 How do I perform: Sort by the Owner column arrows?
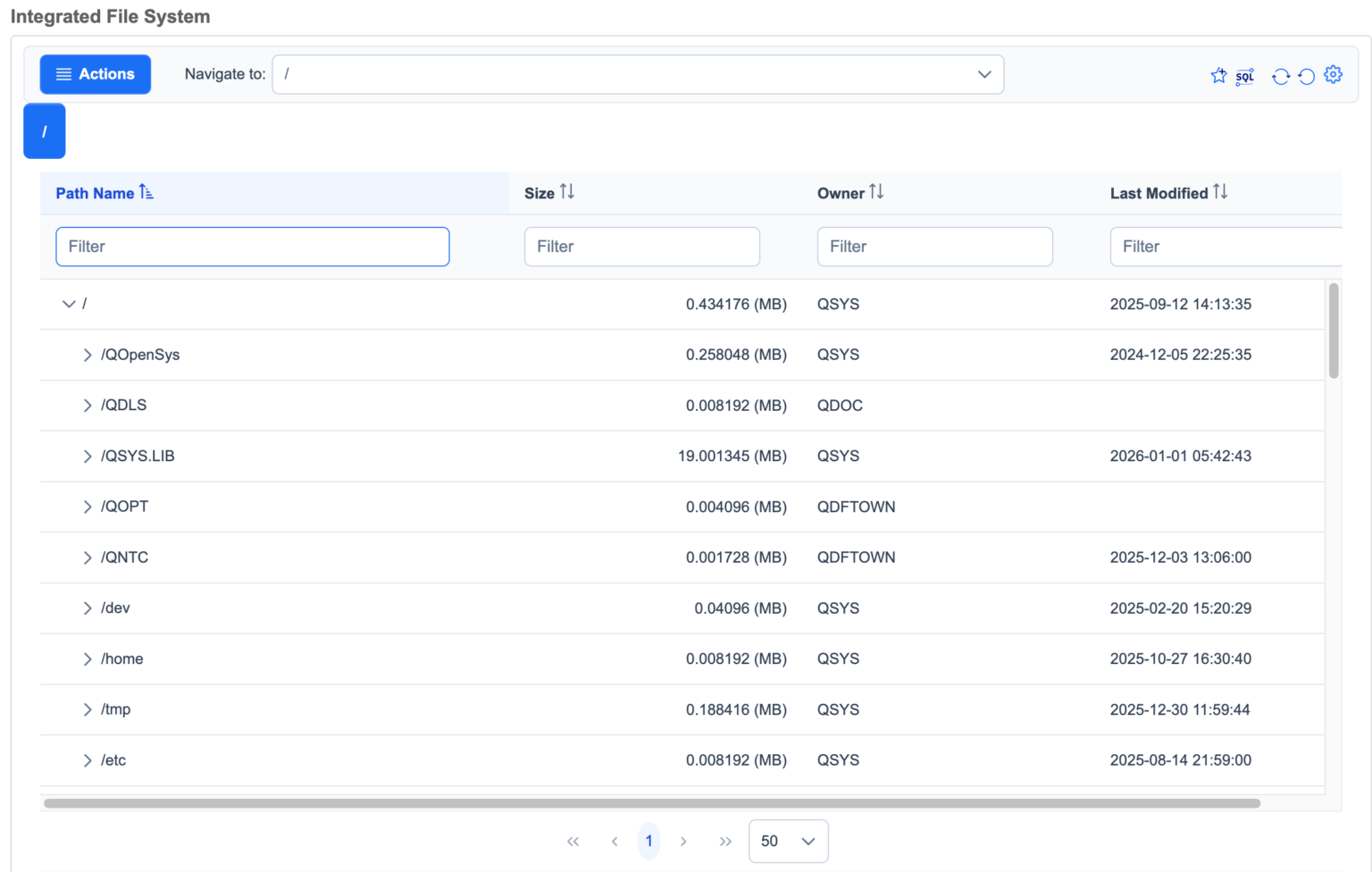[x=876, y=192]
